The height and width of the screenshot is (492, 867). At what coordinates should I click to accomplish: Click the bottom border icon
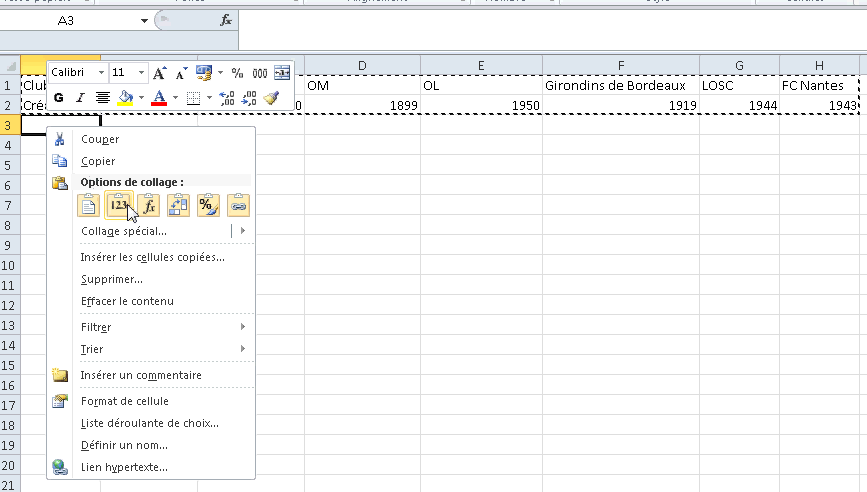pos(193,98)
